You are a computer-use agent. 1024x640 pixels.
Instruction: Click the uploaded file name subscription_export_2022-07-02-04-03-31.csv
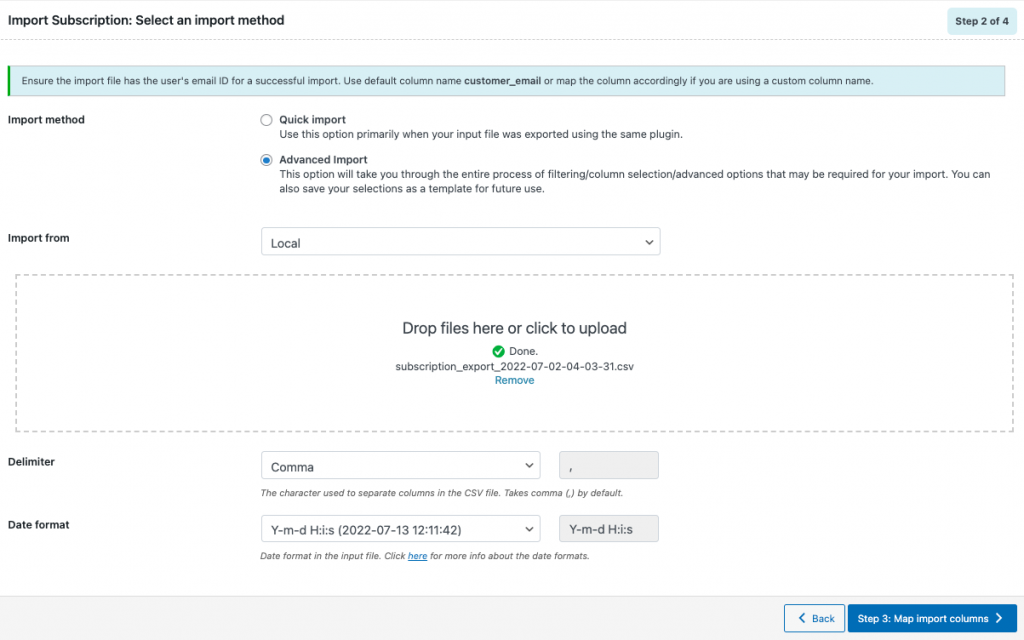point(515,366)
